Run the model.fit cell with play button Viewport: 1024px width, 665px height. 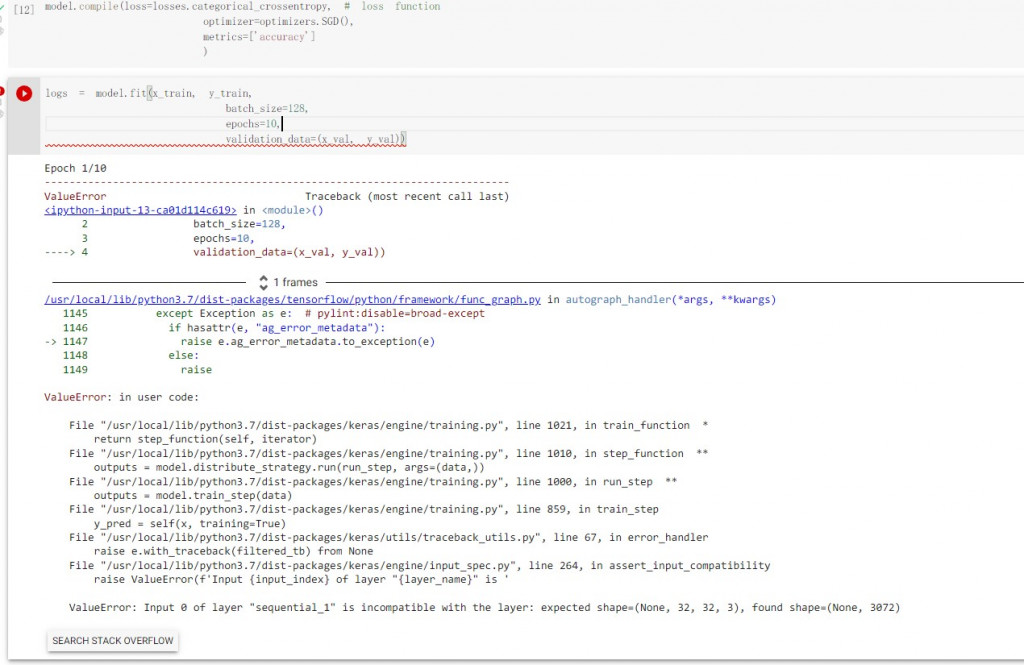(x=24, y=93)
